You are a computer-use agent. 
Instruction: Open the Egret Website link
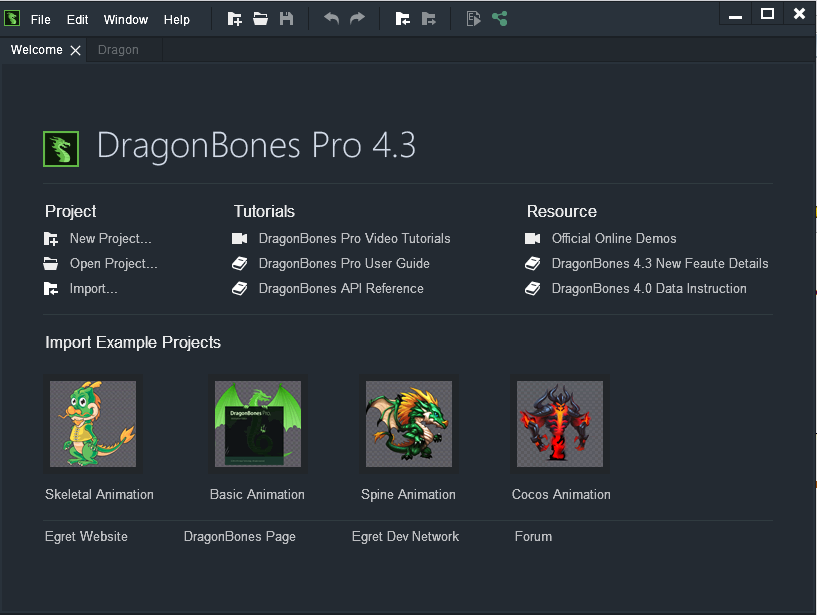(x=86, y=537)
